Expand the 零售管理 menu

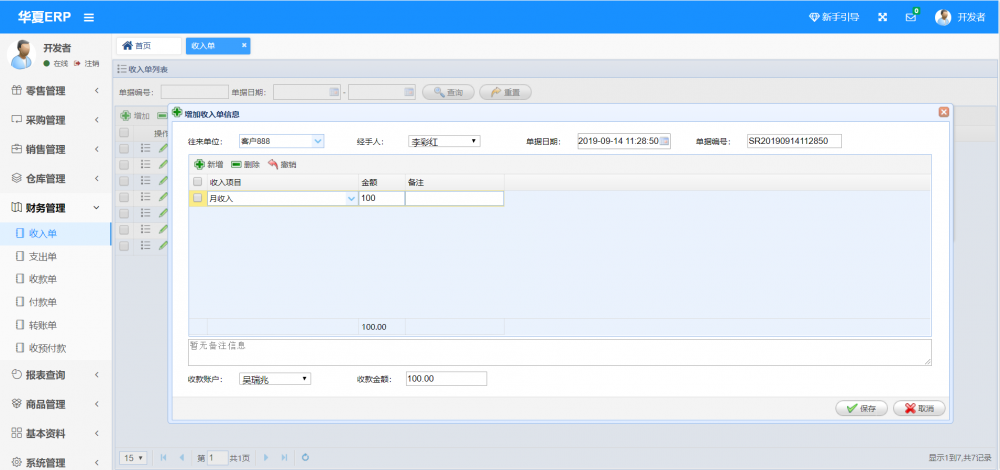tap(55, 91)
